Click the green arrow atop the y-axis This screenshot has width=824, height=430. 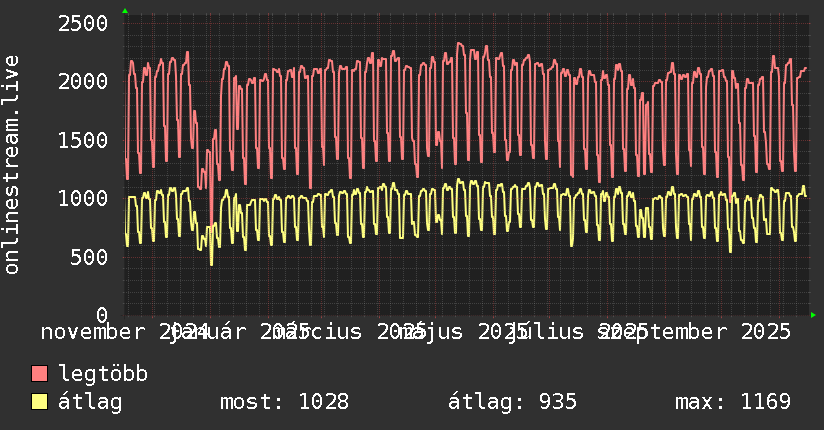[x=125, y=11]
